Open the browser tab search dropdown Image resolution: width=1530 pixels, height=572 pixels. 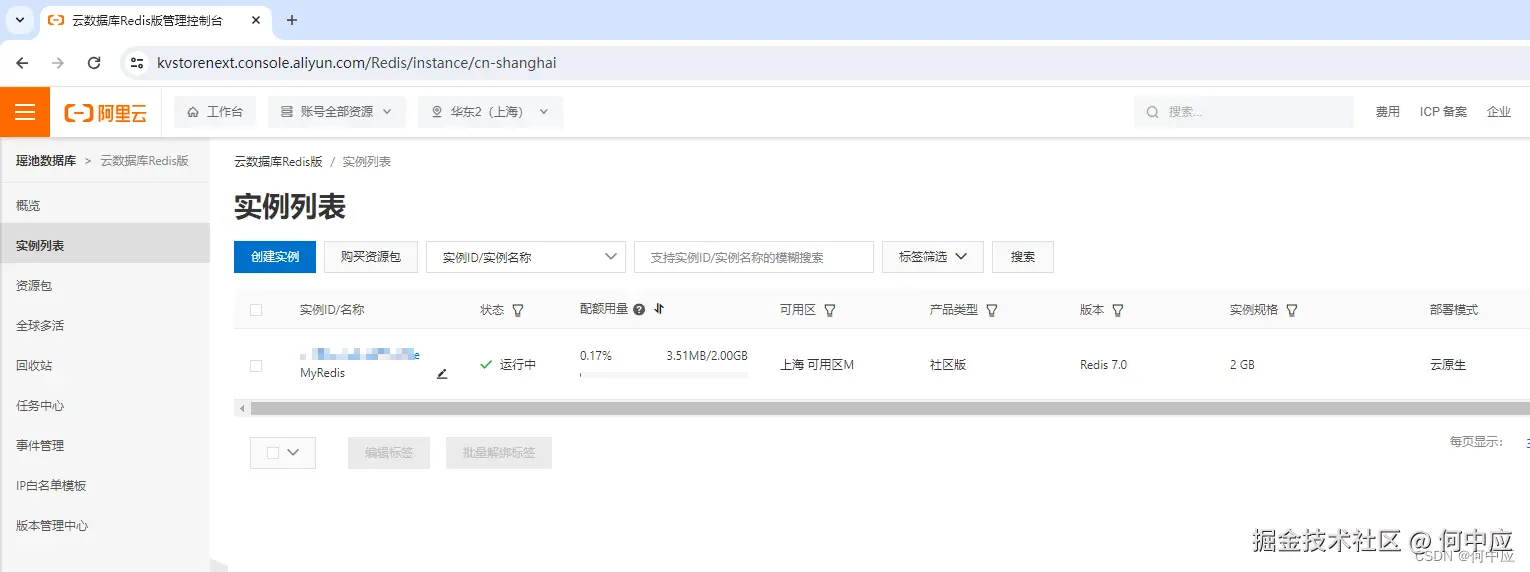20,20
